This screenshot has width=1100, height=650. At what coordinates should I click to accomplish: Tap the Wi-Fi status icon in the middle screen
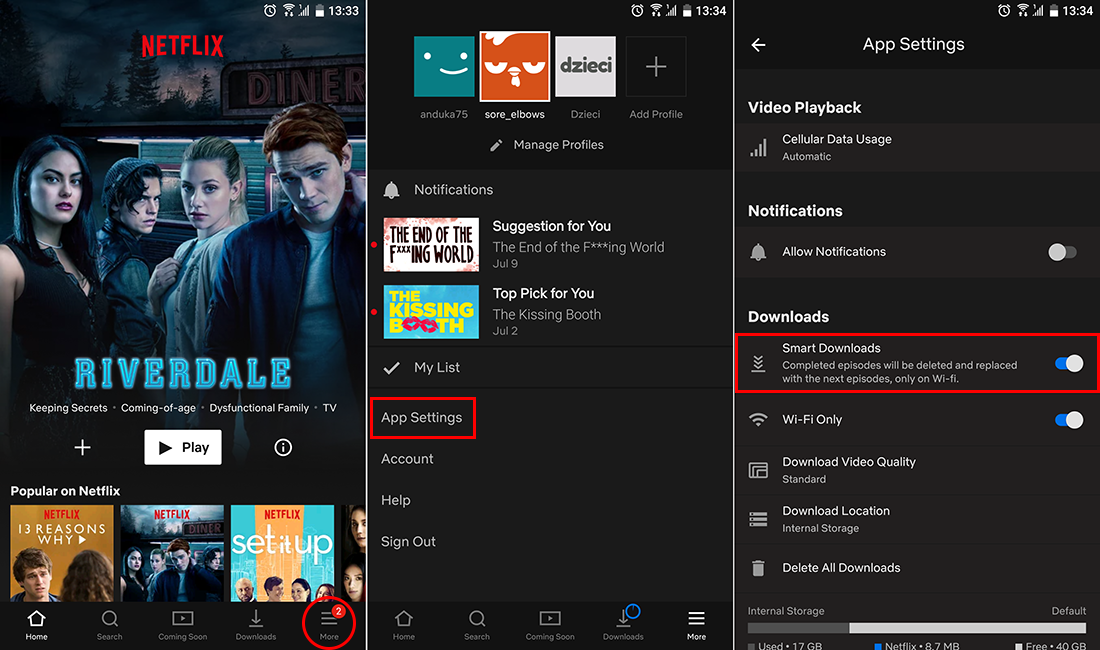pos(656,11)
